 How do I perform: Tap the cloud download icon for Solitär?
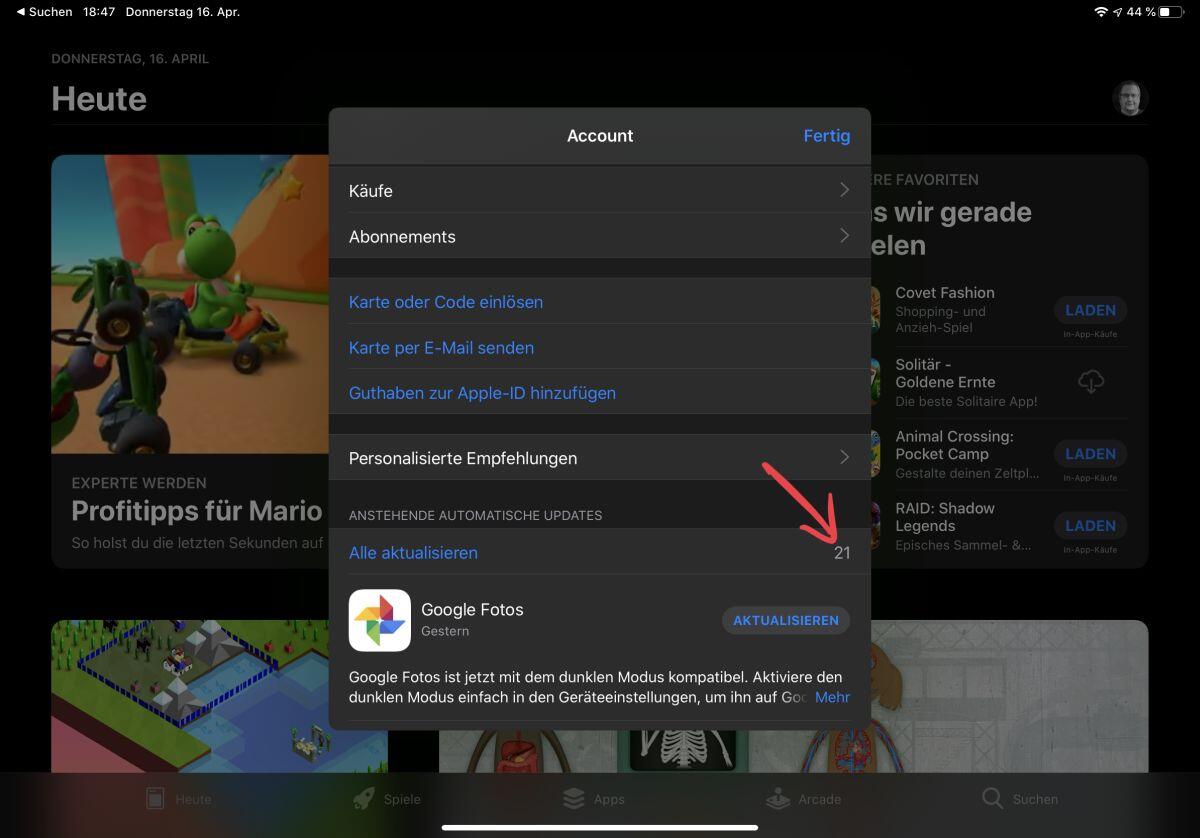coord(1090,382)
